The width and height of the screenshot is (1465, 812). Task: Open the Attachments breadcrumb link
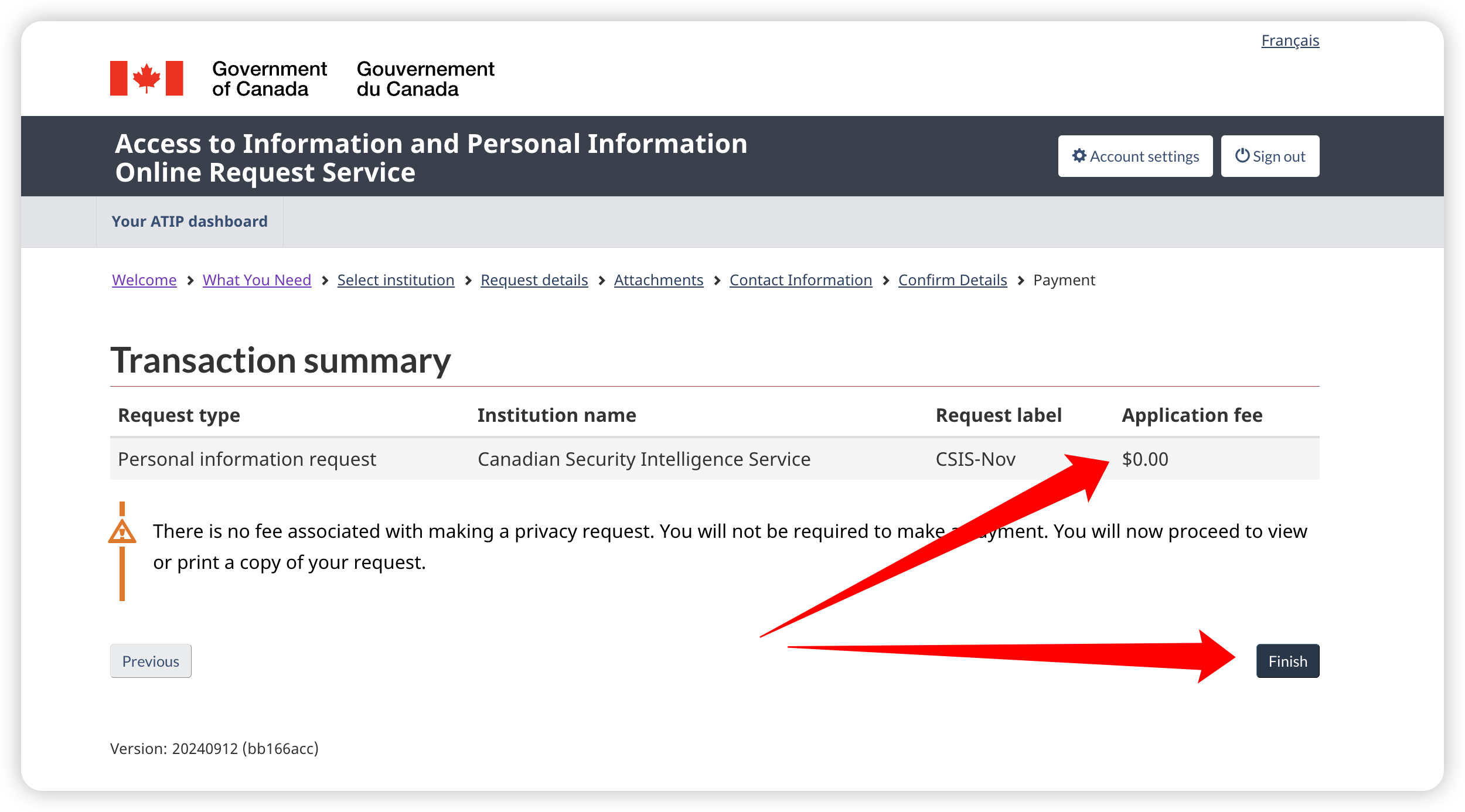tap(659, 280)
